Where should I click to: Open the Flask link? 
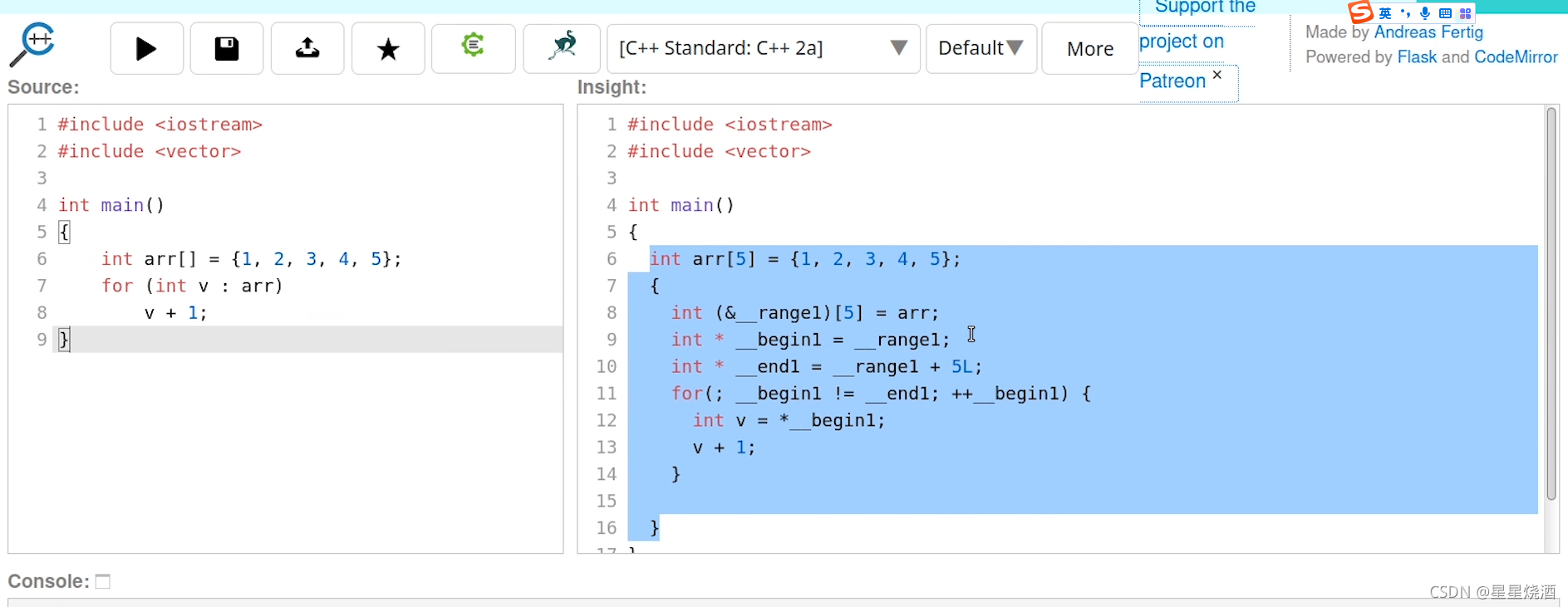pos(1417,57)
